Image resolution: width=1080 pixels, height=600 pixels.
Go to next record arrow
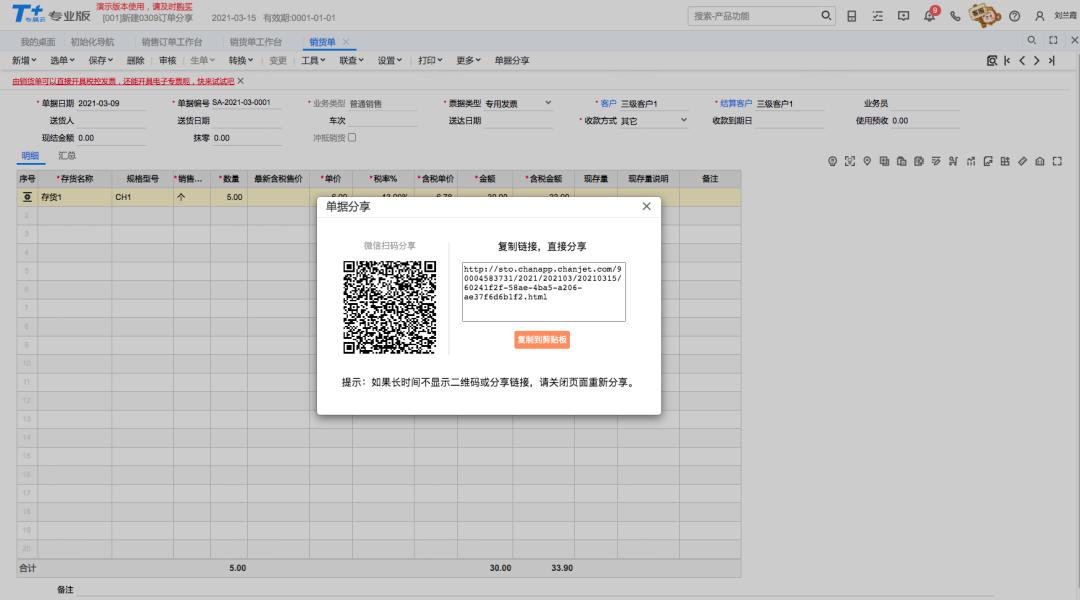pos(1037,61)
